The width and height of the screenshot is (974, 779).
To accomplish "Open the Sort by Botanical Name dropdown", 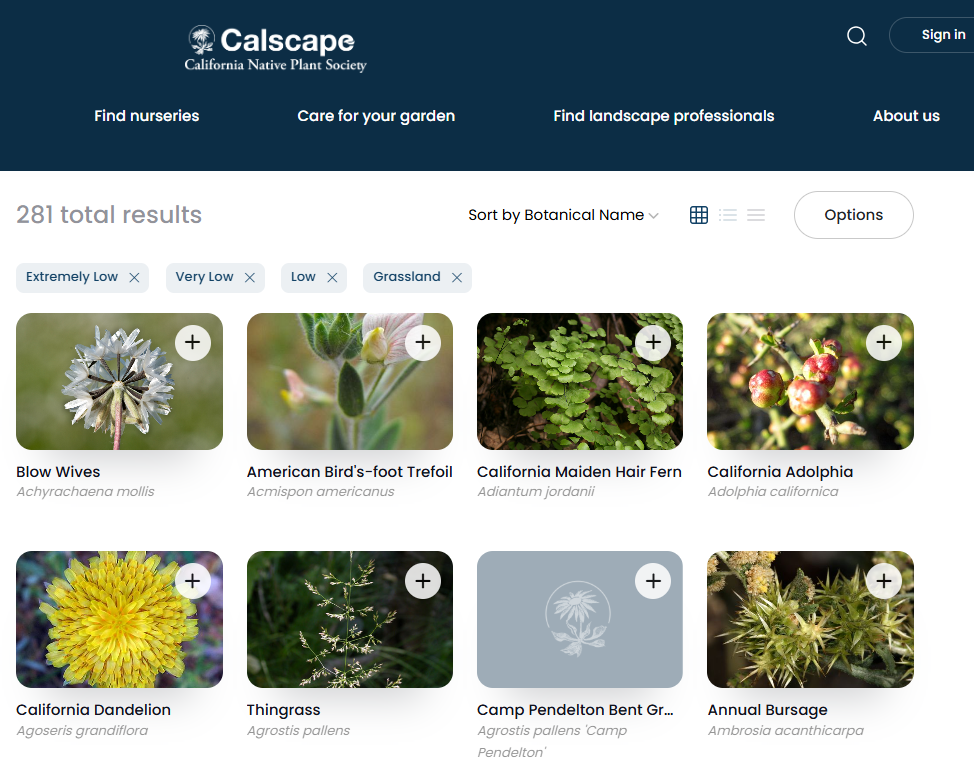I will coord(563,214).
